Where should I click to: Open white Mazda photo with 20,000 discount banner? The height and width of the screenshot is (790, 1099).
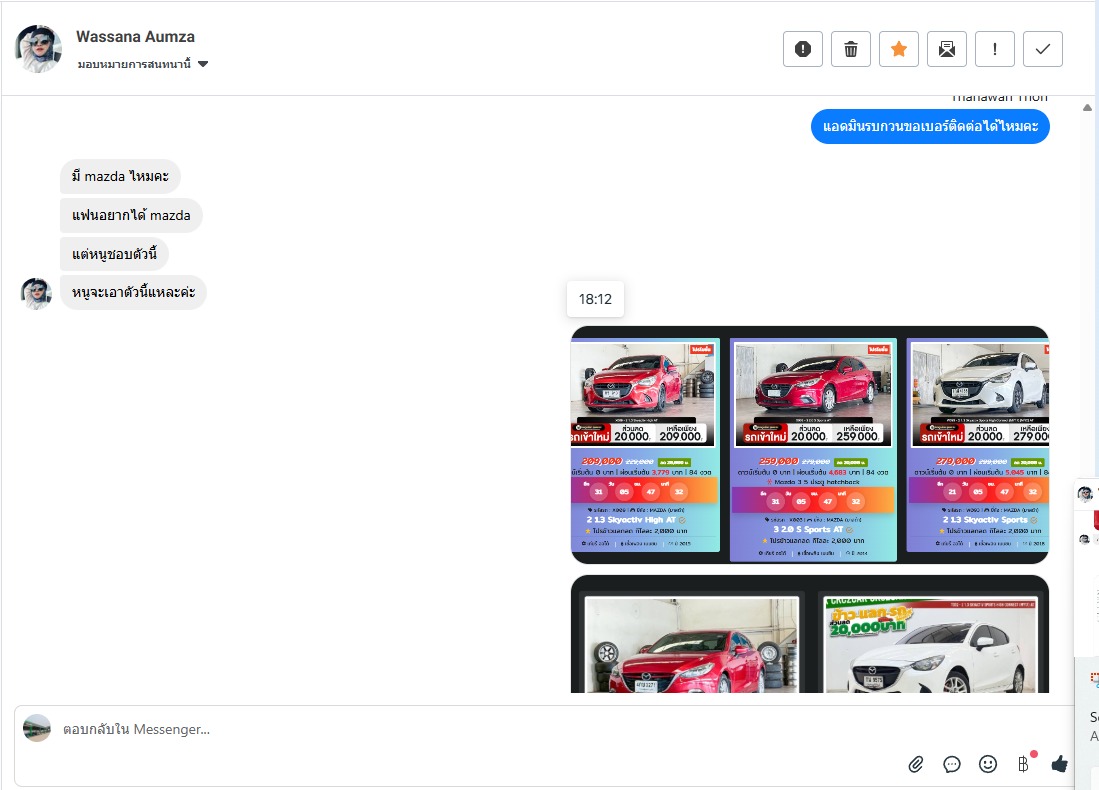(x=931, y=644)
